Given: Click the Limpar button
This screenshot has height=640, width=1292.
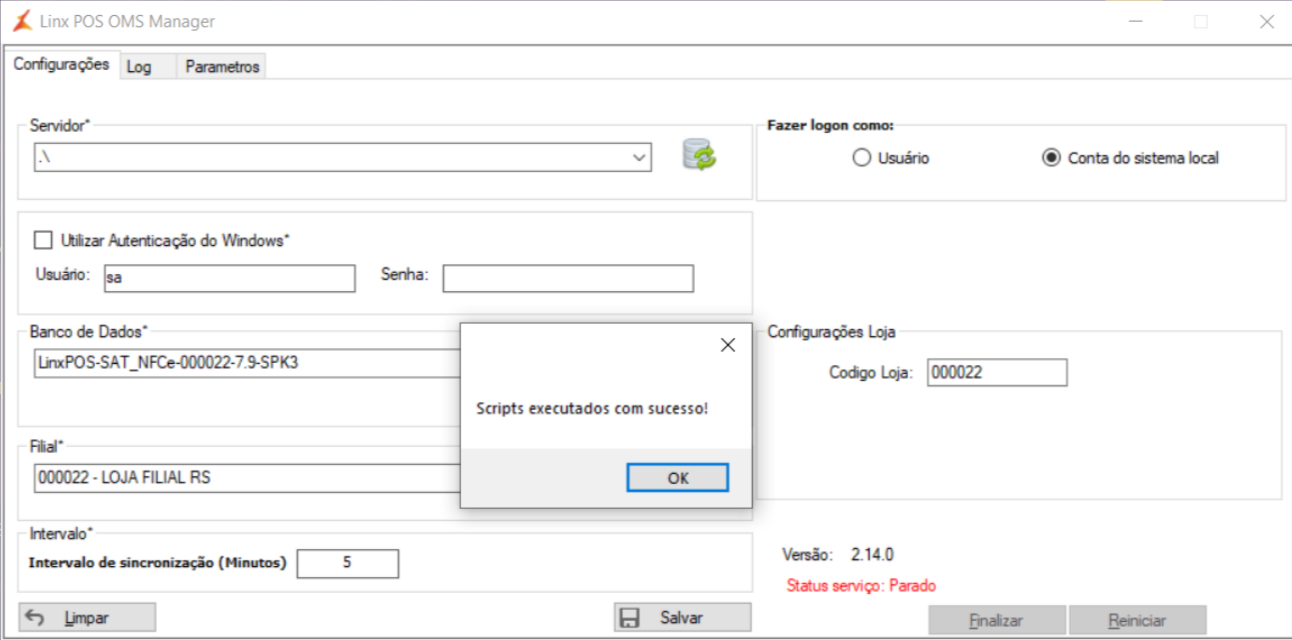Looking at the screenshot, I should point(88,618).
